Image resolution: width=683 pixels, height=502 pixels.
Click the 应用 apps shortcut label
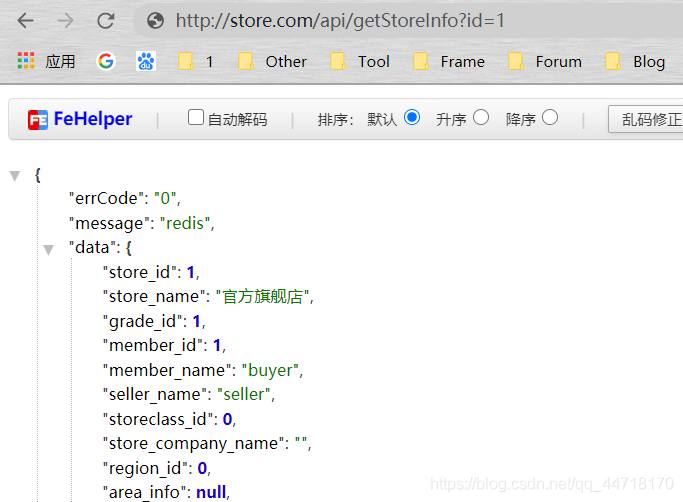coord(60,61)
